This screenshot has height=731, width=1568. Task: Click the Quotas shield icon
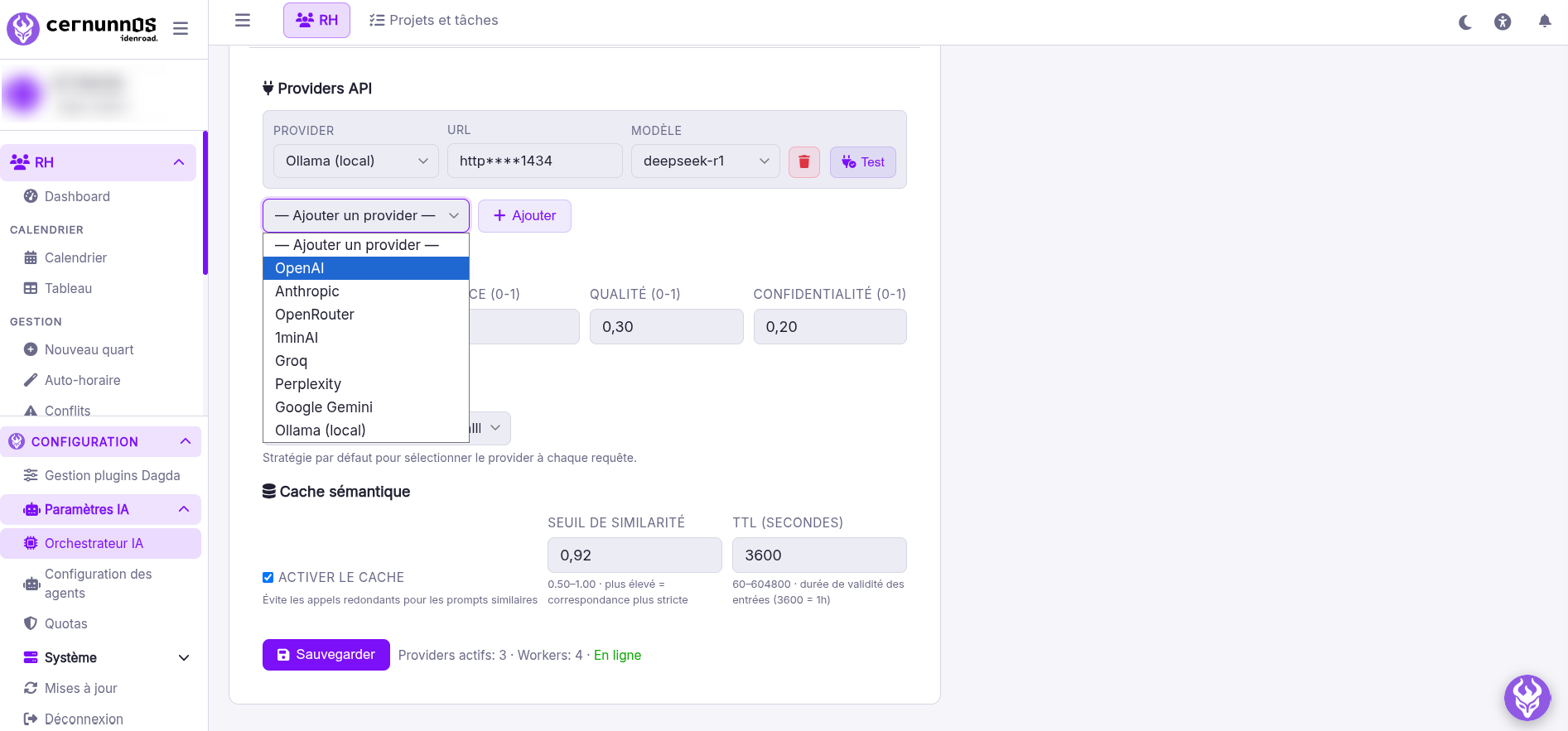(31, 623)
